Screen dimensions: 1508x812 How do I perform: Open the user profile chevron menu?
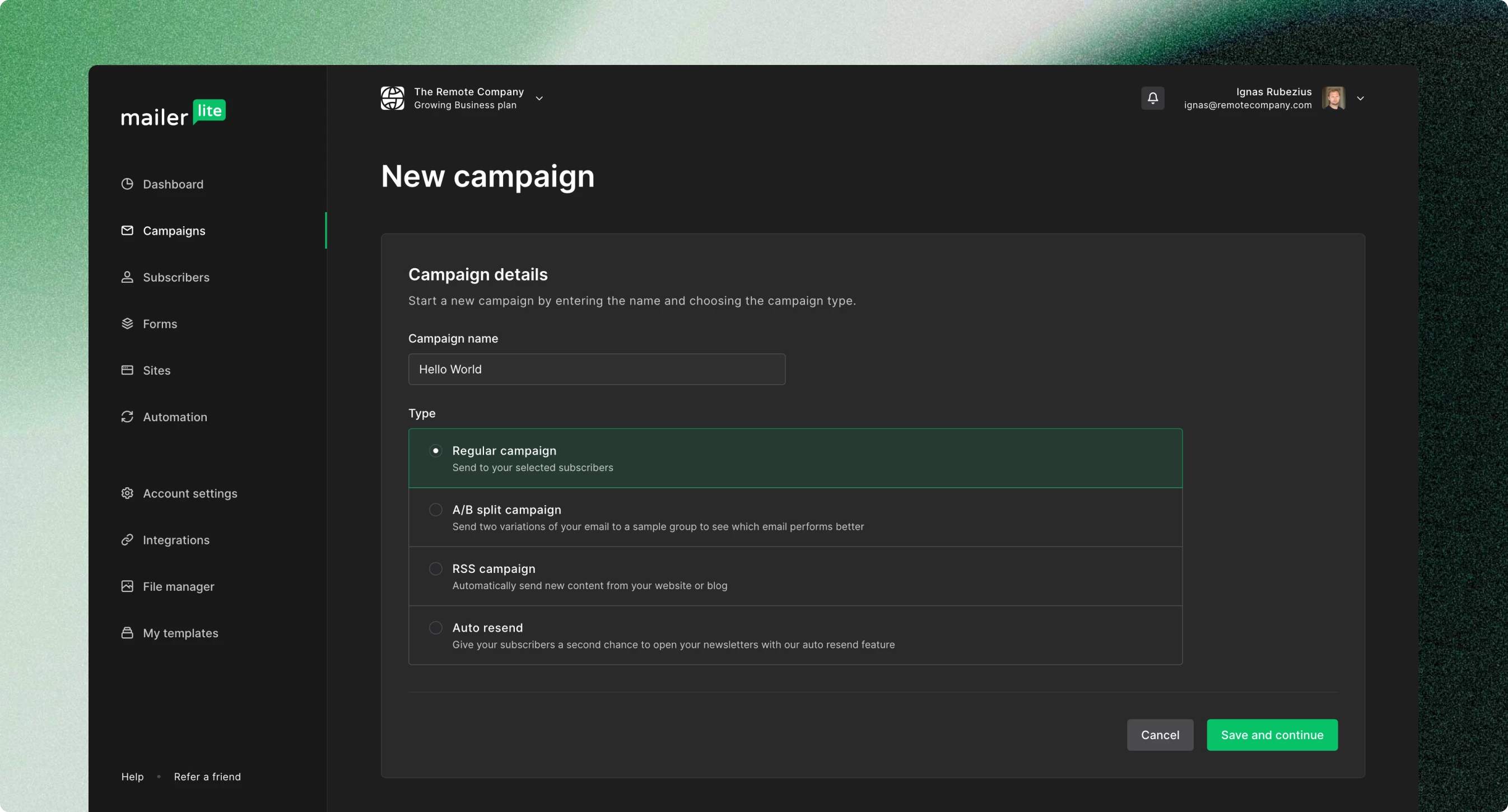click(1360, 99)
